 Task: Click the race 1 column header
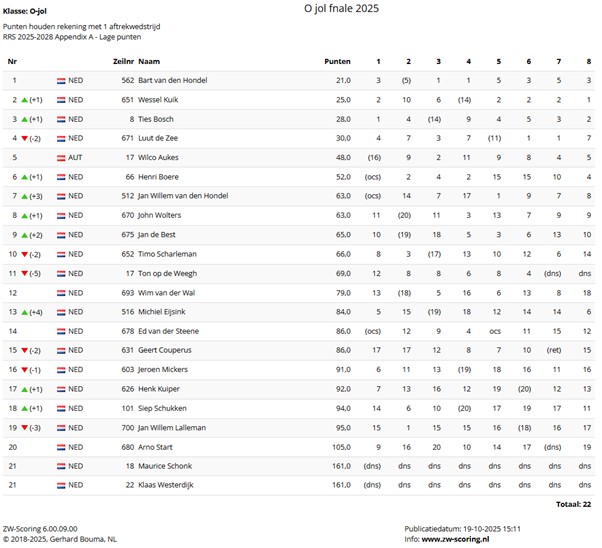coord(378,62)
